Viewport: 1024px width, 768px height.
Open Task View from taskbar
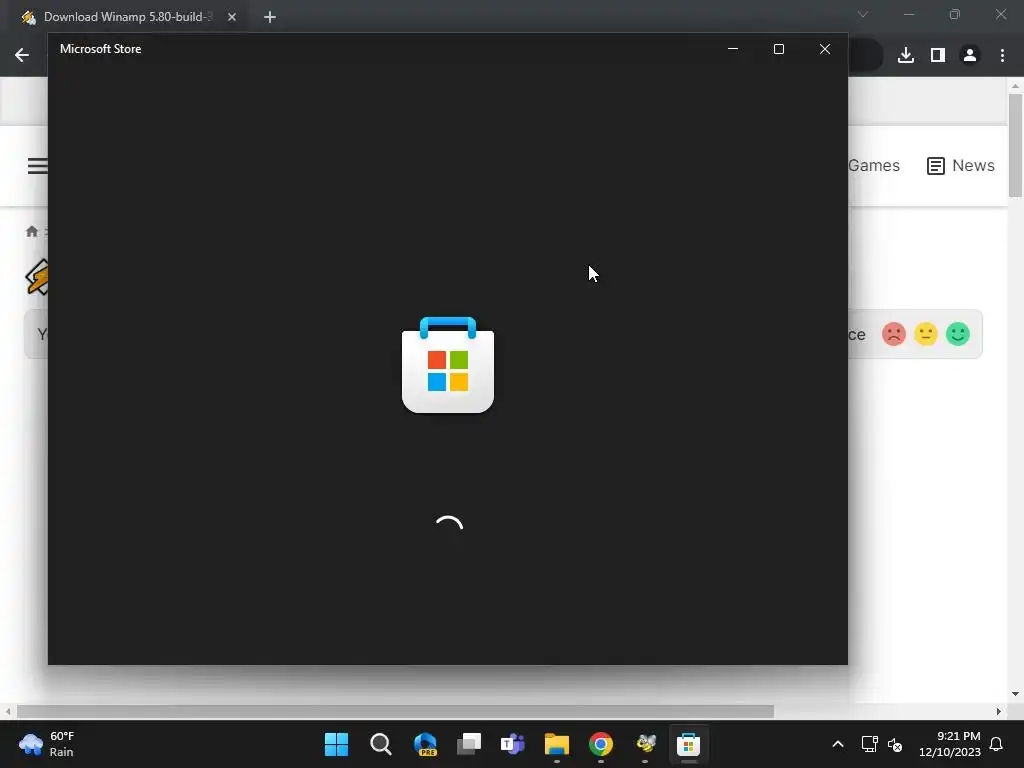469,744
